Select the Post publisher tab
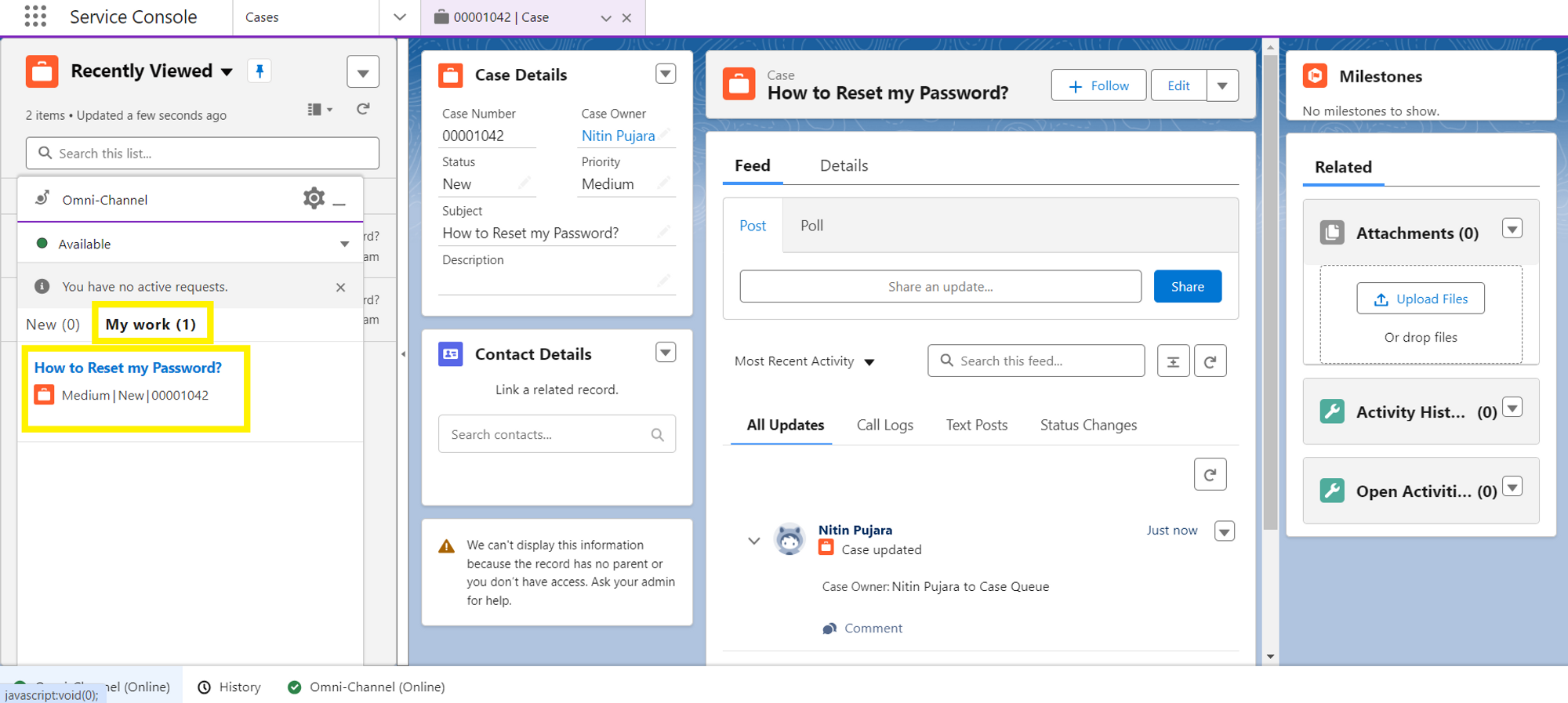The image size is (1568, 703). 753,226
